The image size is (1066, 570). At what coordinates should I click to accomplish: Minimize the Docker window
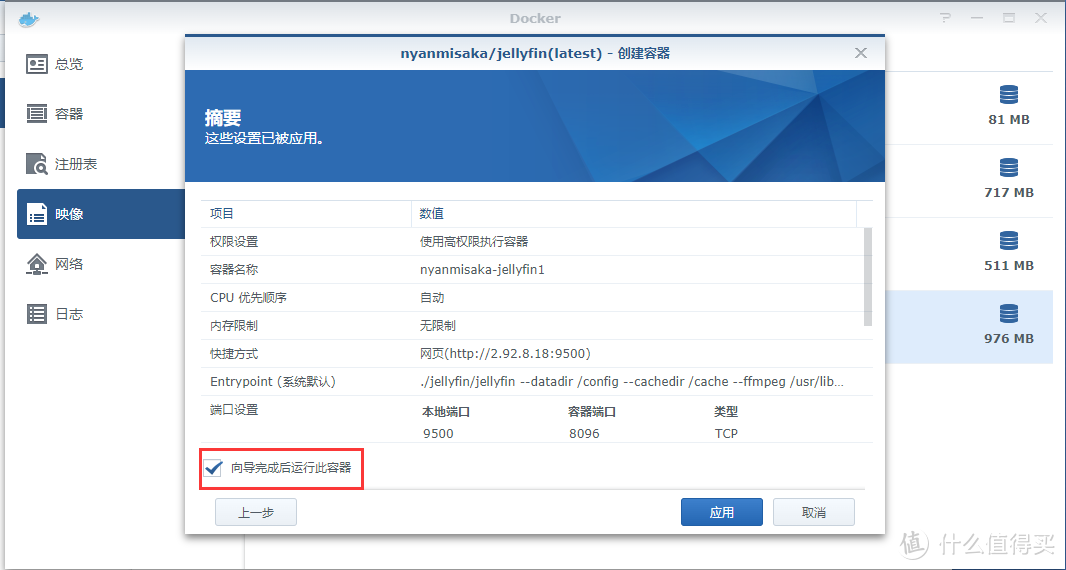[x=977, y=18]
